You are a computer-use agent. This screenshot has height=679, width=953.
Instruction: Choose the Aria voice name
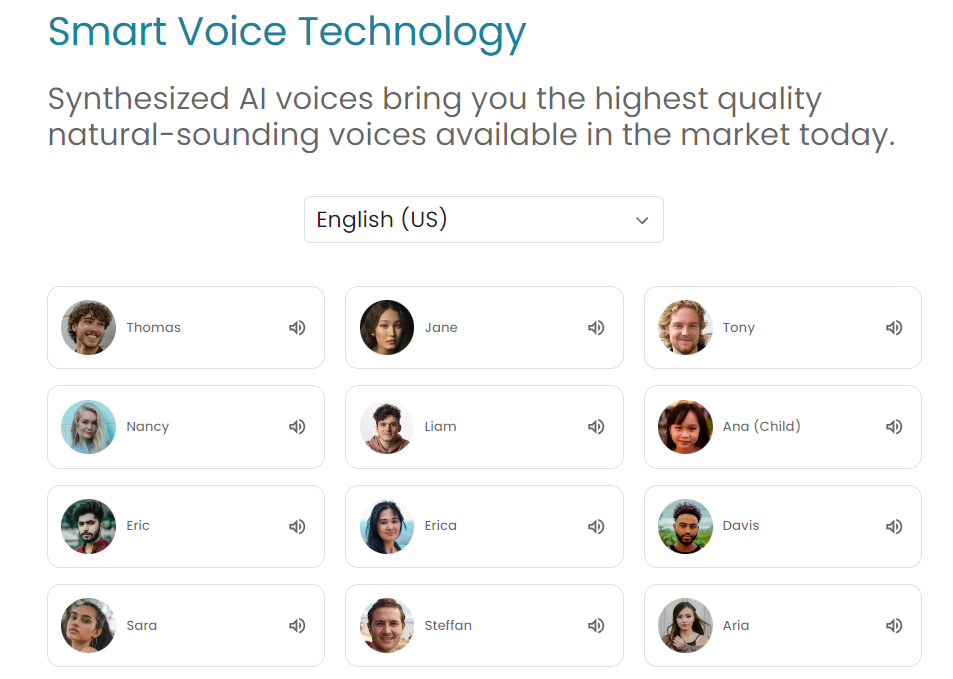click(735, 626)
